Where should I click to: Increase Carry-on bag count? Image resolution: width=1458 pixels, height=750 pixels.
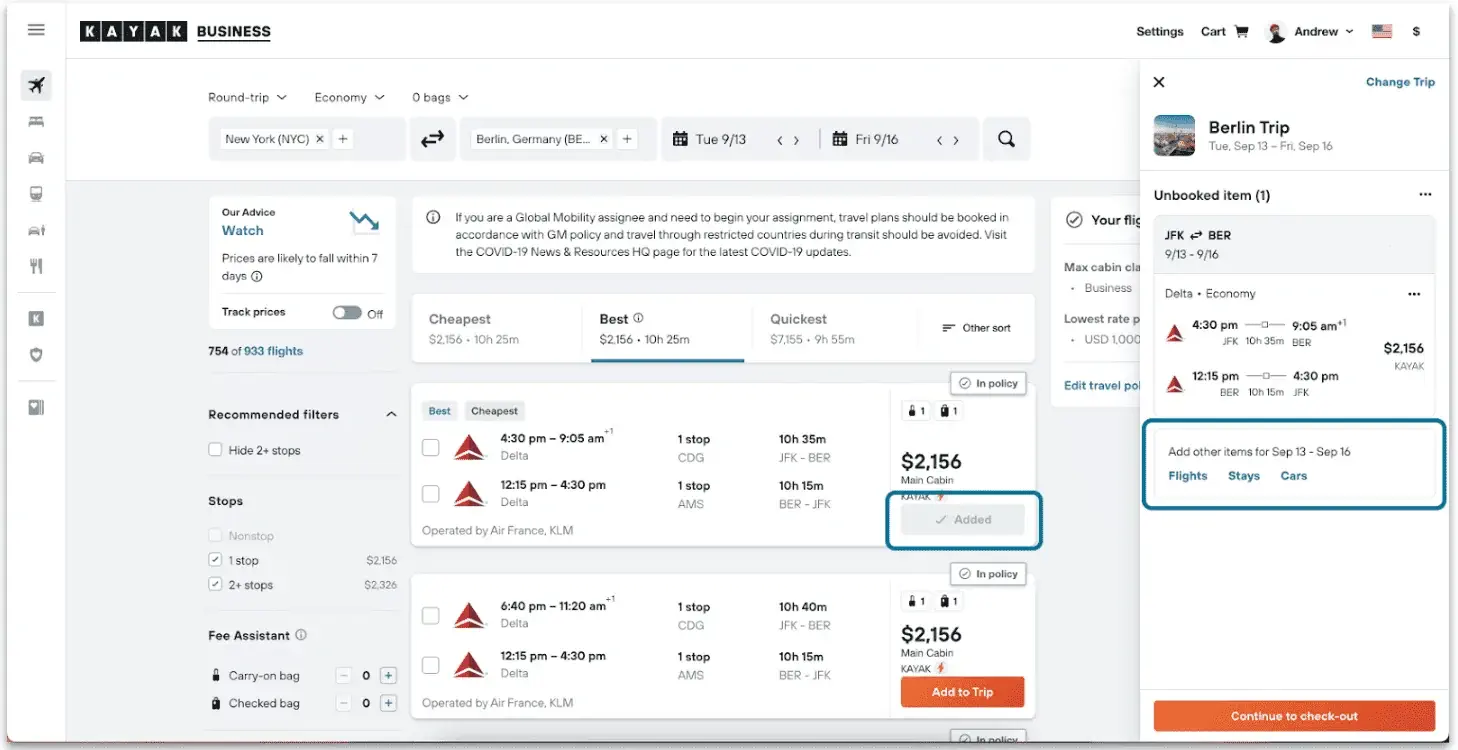pos(389,676)
